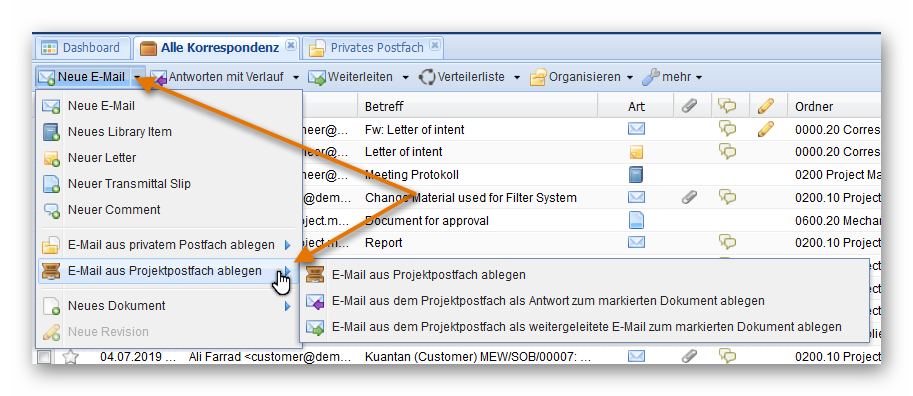Close the Alle Korrespondenz tab

point(291,45)
